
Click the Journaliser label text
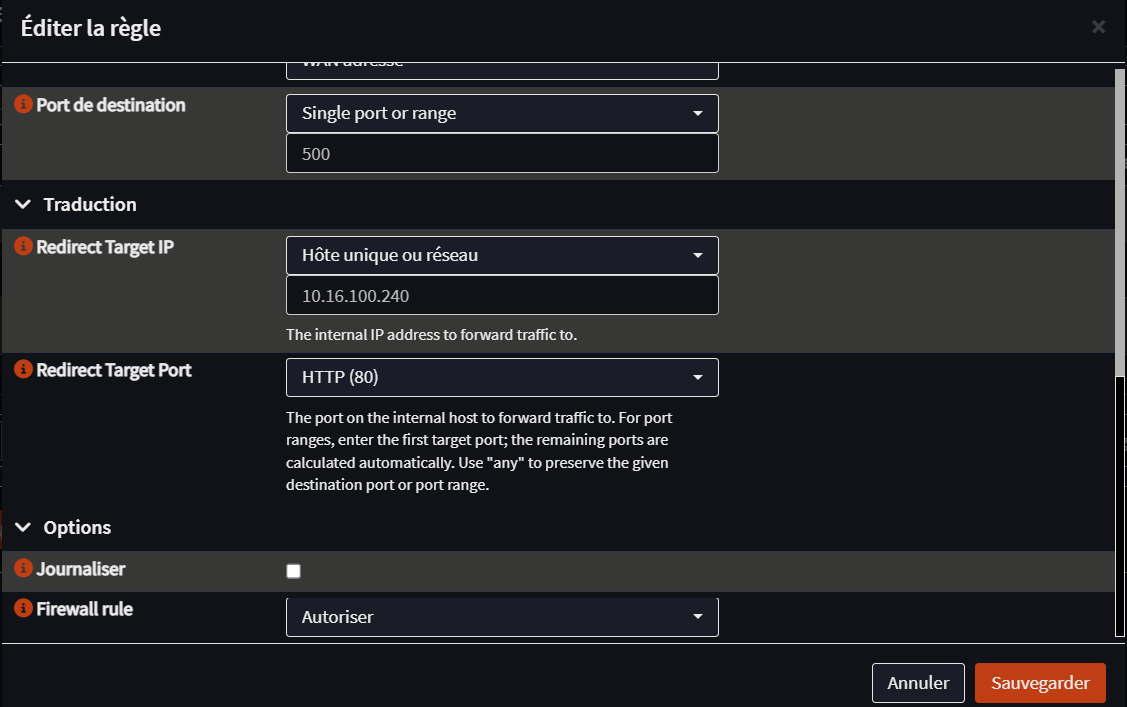(x=80, y=569)
